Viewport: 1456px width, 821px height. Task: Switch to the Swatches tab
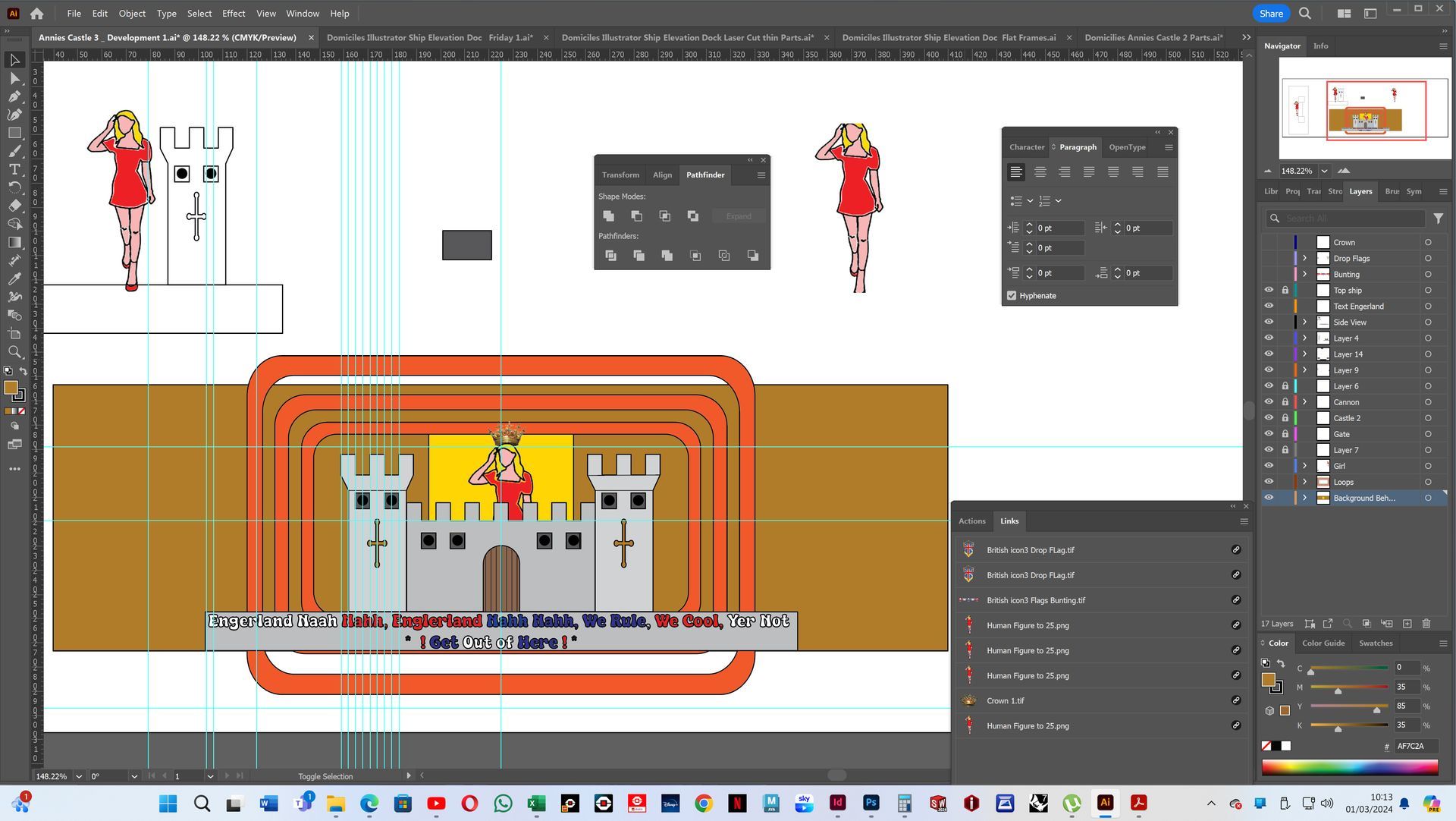tap(1375, 643)
